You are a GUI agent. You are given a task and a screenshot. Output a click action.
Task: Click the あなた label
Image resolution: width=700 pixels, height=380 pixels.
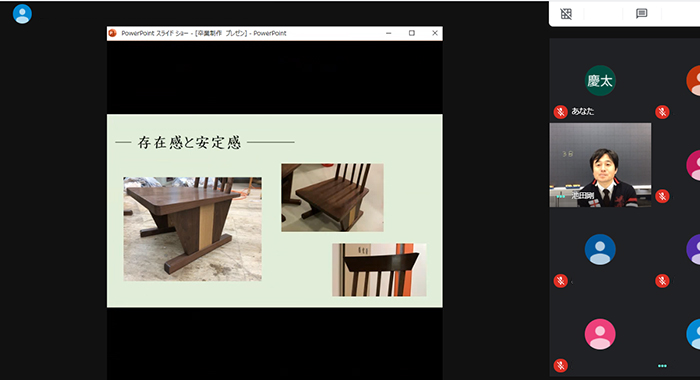click(583, 112)
